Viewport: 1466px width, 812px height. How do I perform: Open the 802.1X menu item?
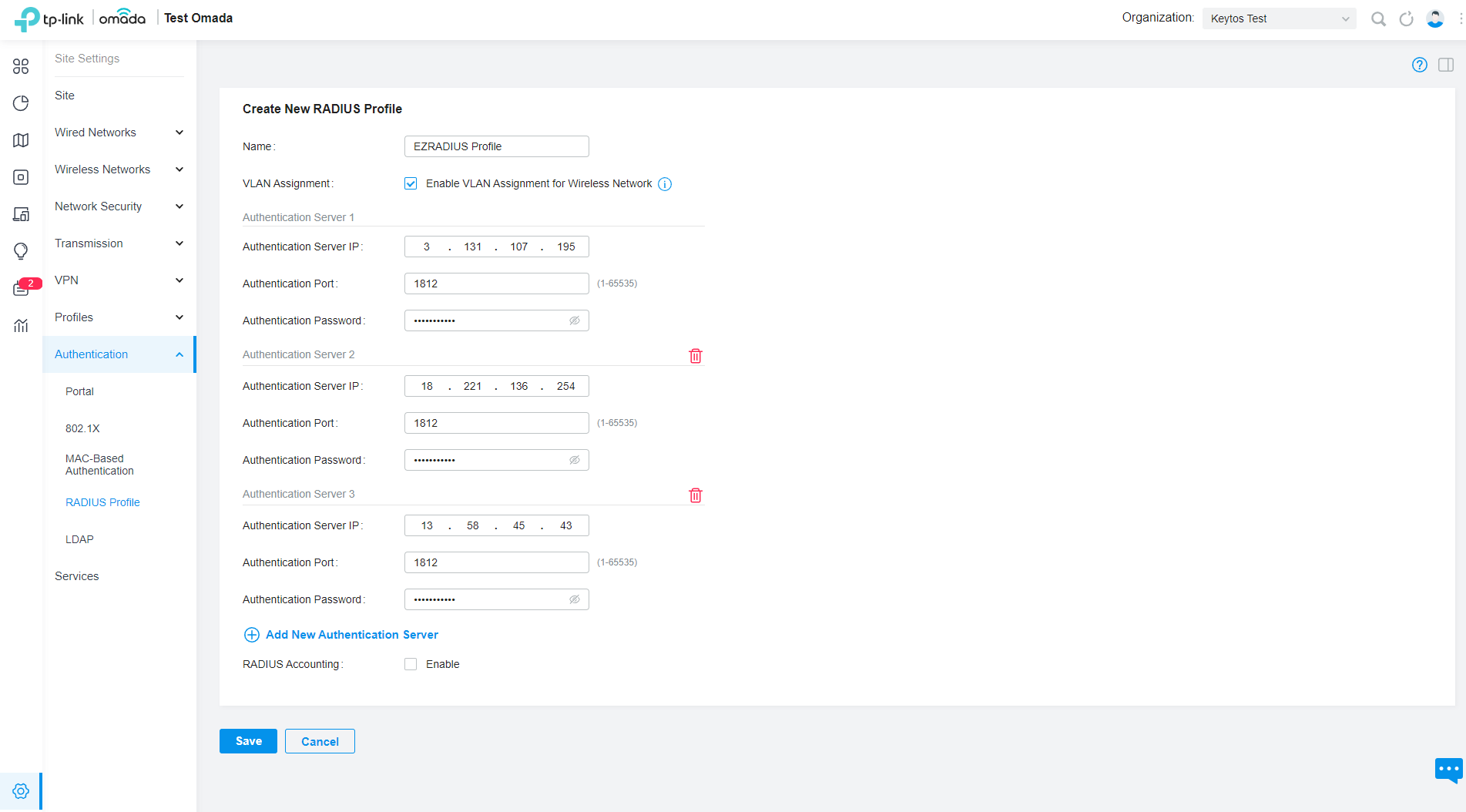point(82,428)
